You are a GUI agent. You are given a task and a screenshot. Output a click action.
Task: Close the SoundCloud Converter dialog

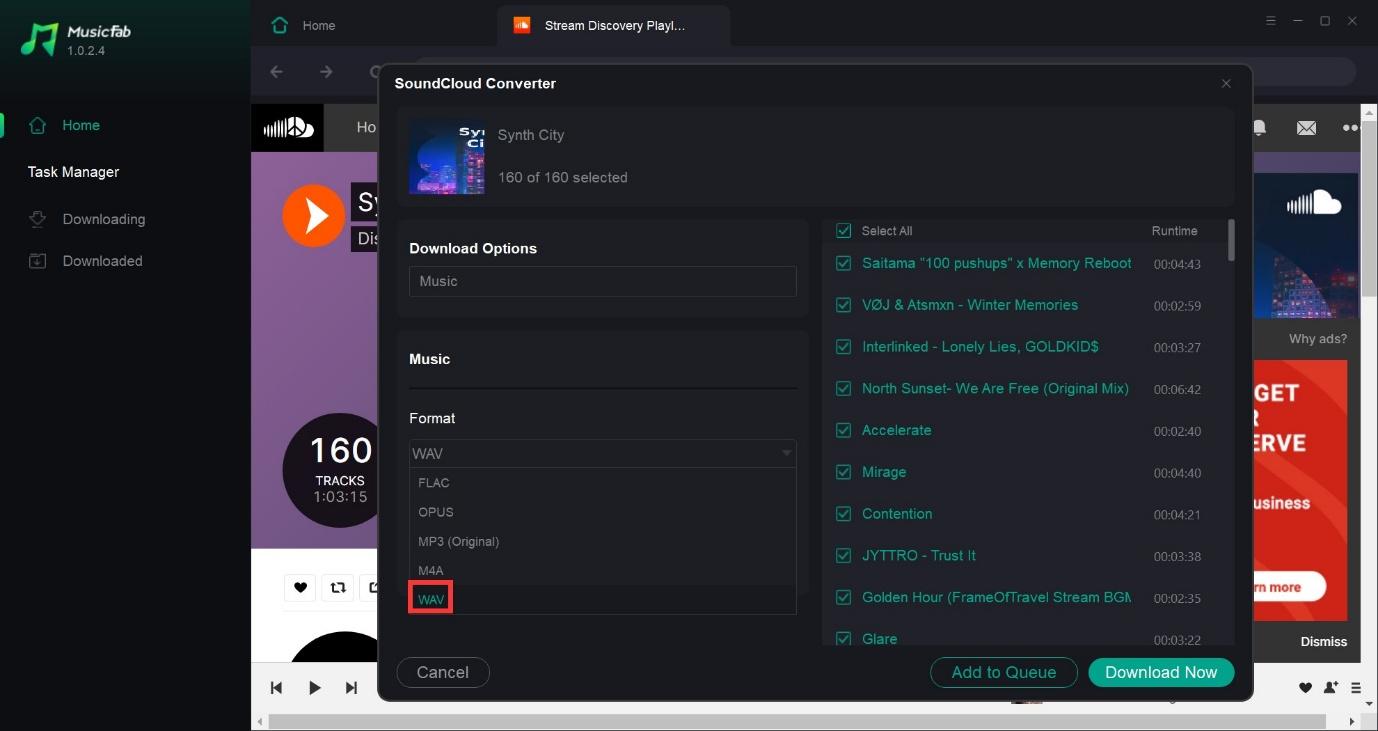pos(1226,84)
